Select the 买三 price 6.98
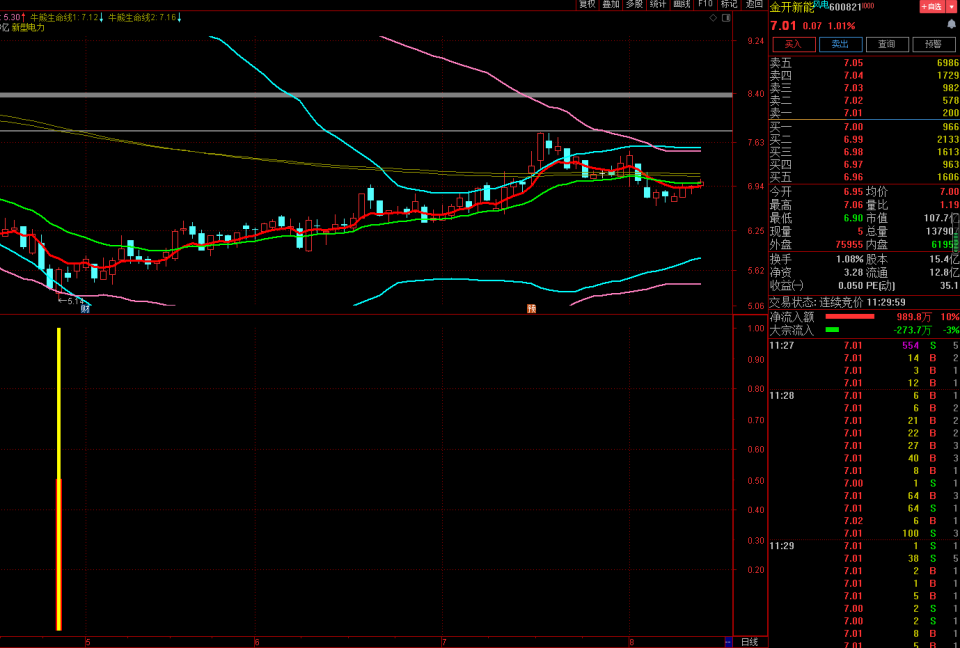Viewport: 960px width, 648px height. 853,152
